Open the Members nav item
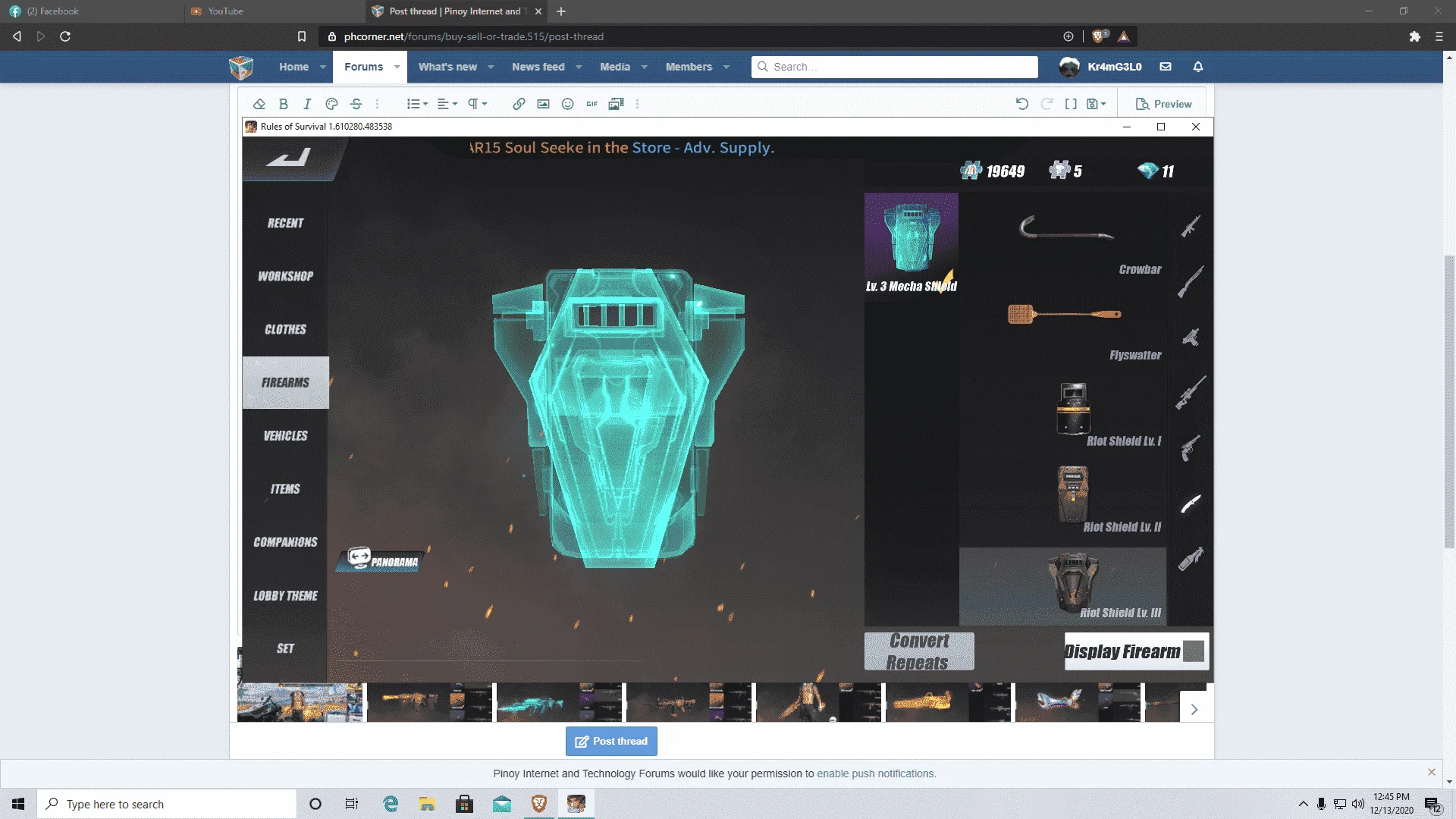Viewport: 1456px width, 819px height. [x=689, y=67]
